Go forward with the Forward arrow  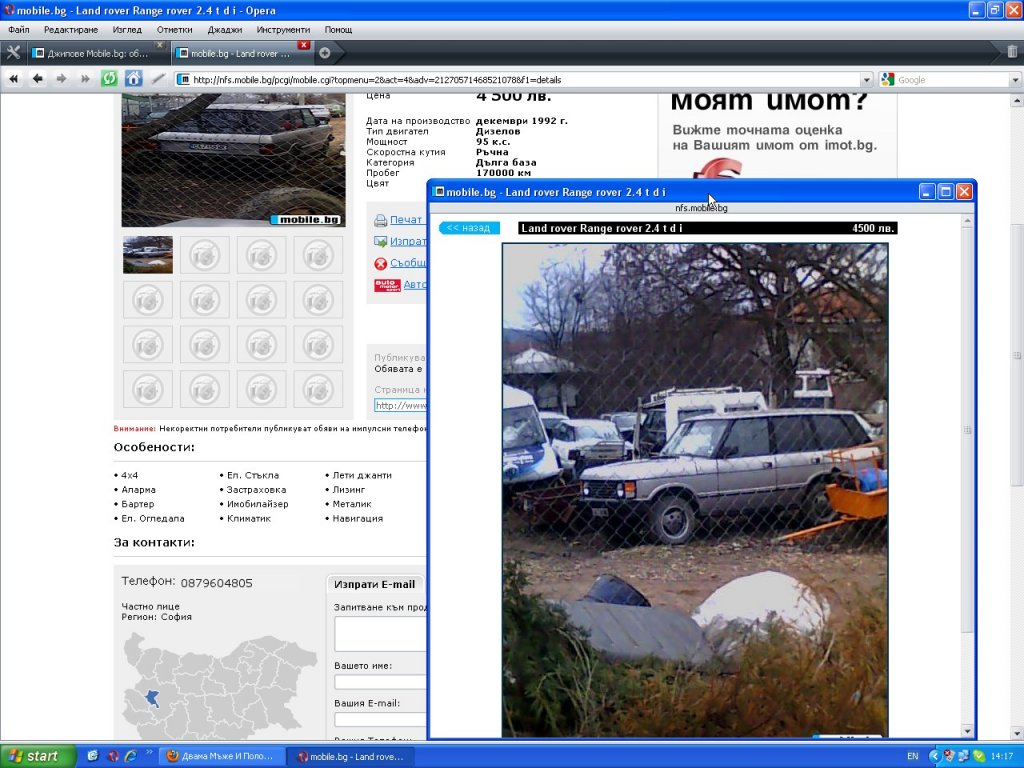tap(61, 79)
